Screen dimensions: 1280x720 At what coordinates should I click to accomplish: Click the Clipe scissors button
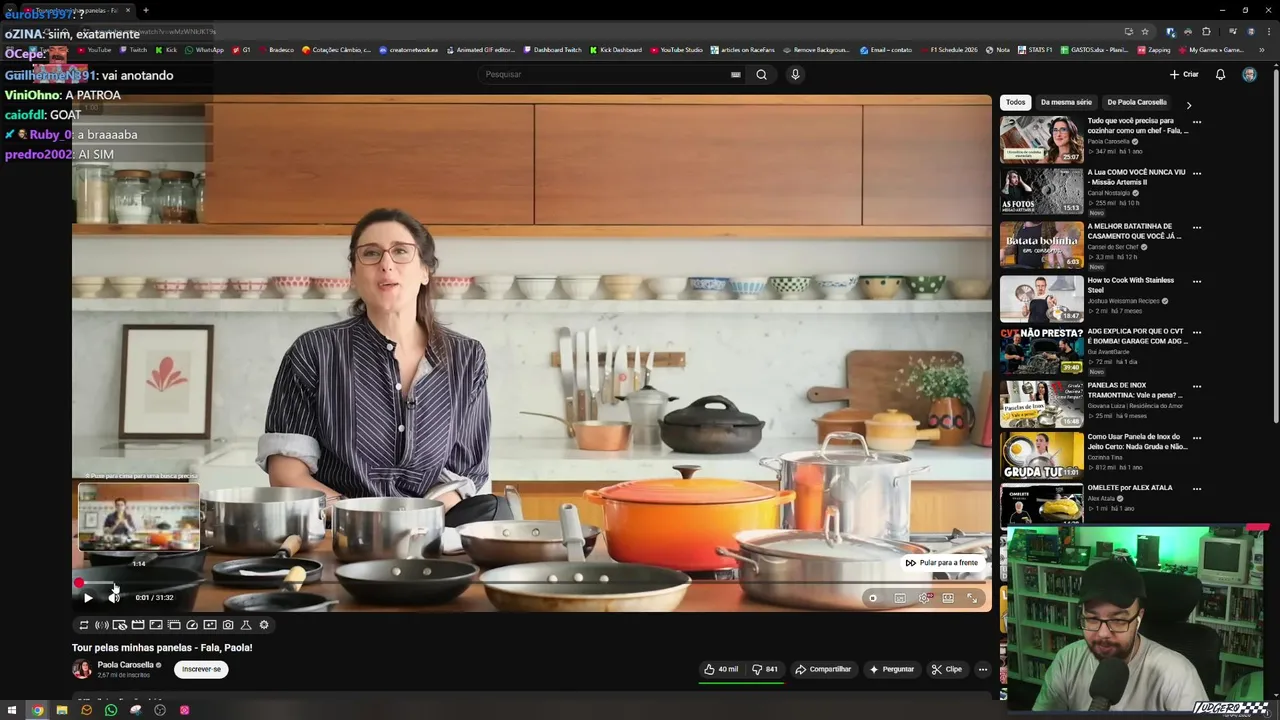[946, 669]
